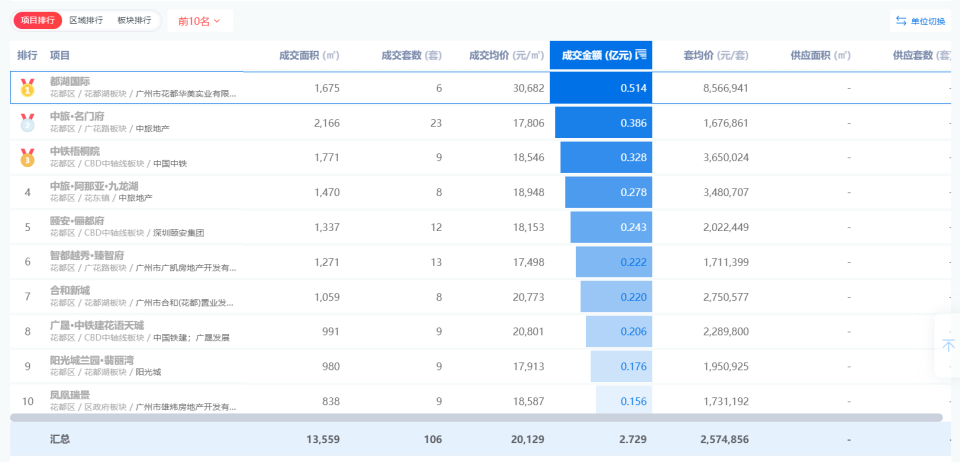This screenshot has width=960, height=462.
Task: Click the horizontal scrollbar below the table
Action: [x=476, y=417]
